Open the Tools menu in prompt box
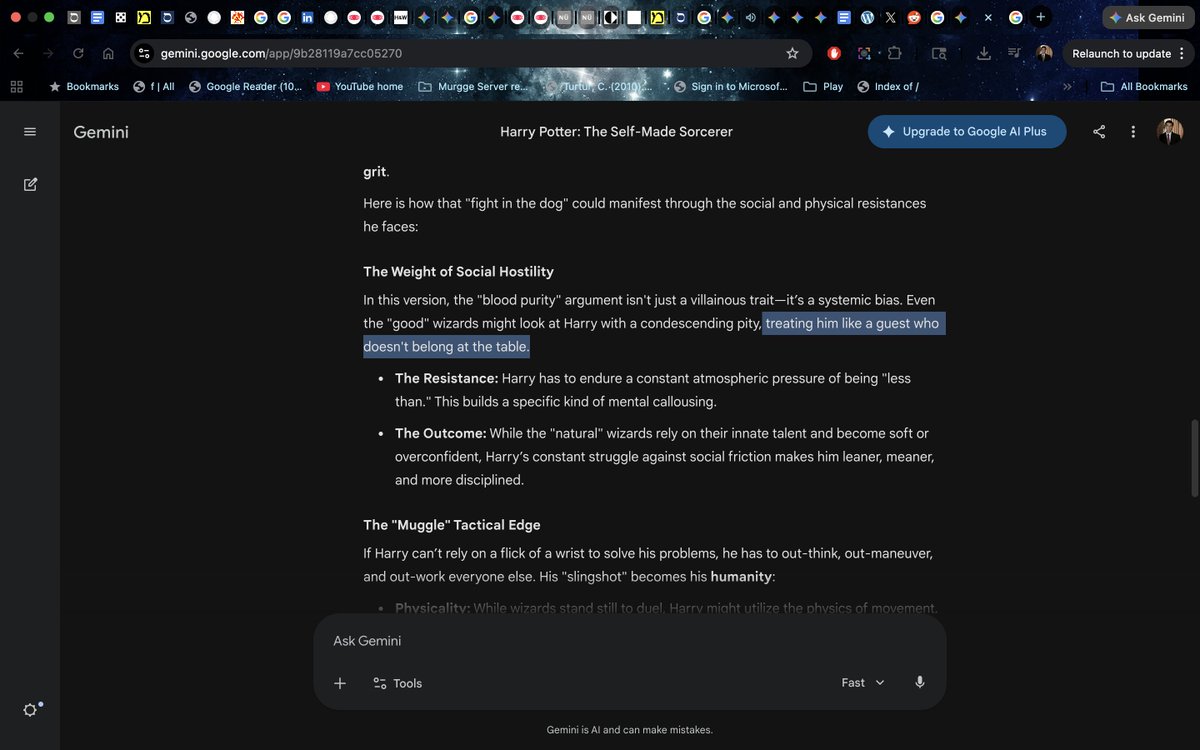1200x750 pixels. pos(397,683)
